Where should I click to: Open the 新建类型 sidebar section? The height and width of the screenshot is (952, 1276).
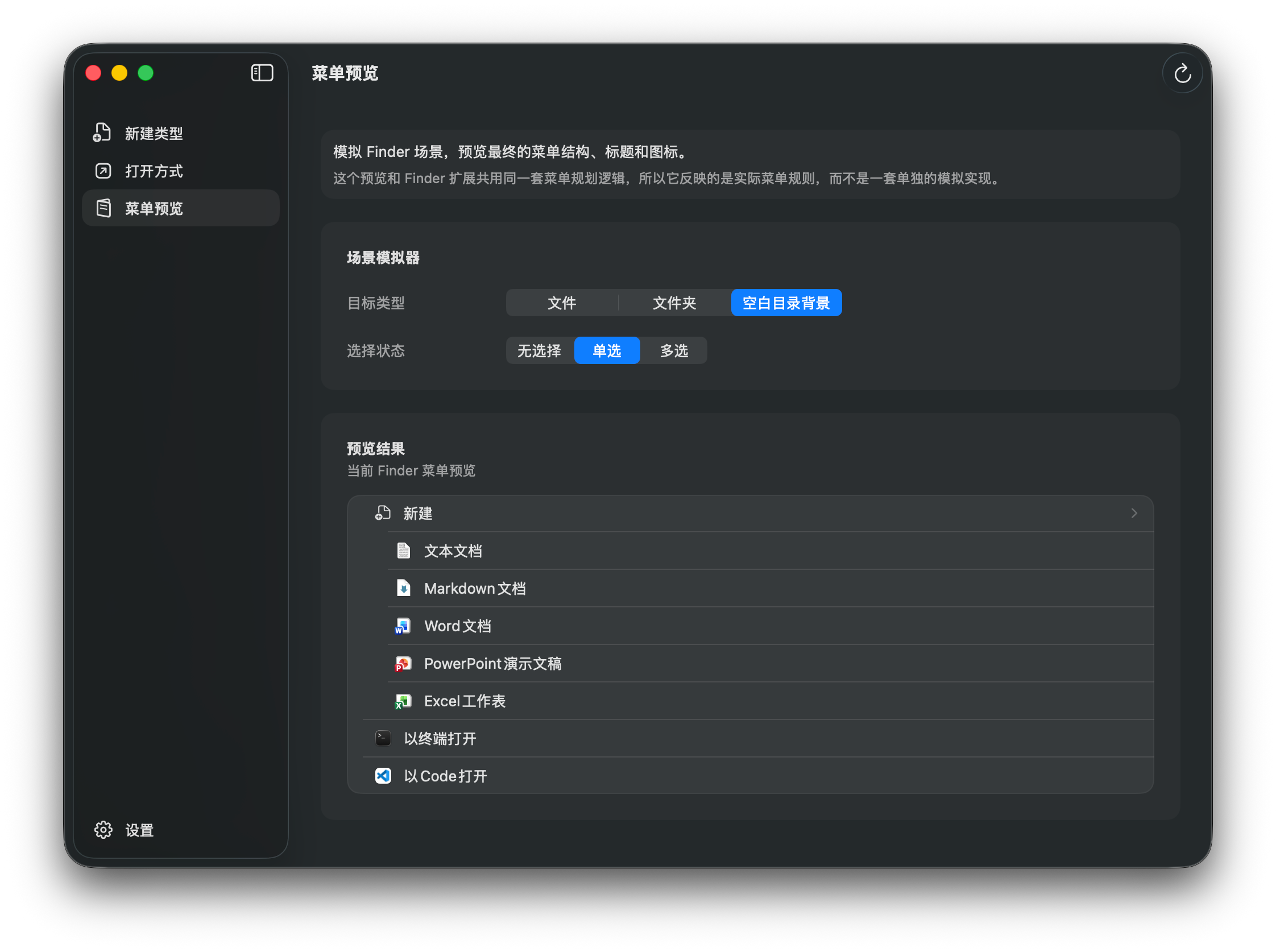[181, 133]
